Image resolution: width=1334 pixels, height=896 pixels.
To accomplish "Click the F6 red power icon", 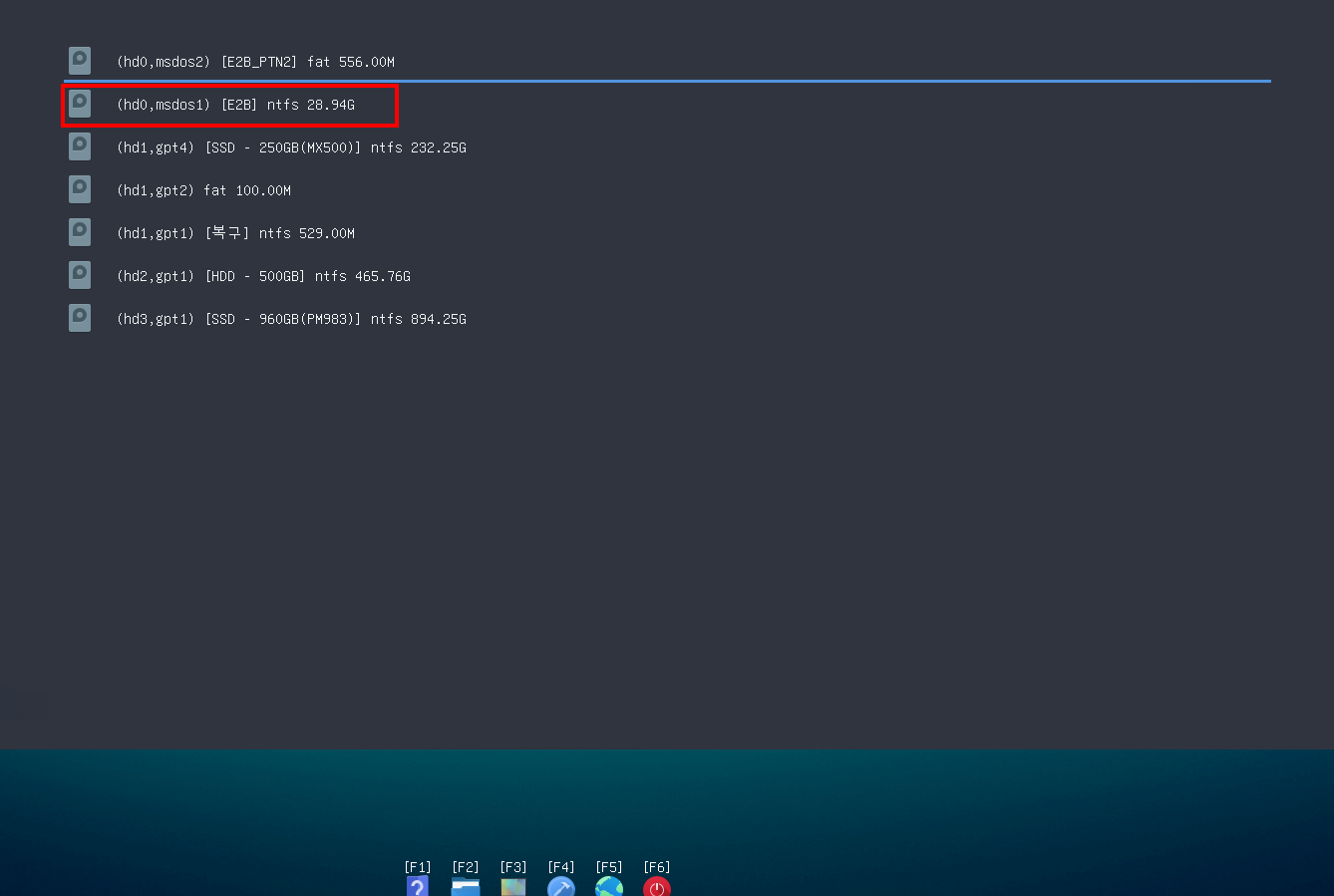I will 657,886.
